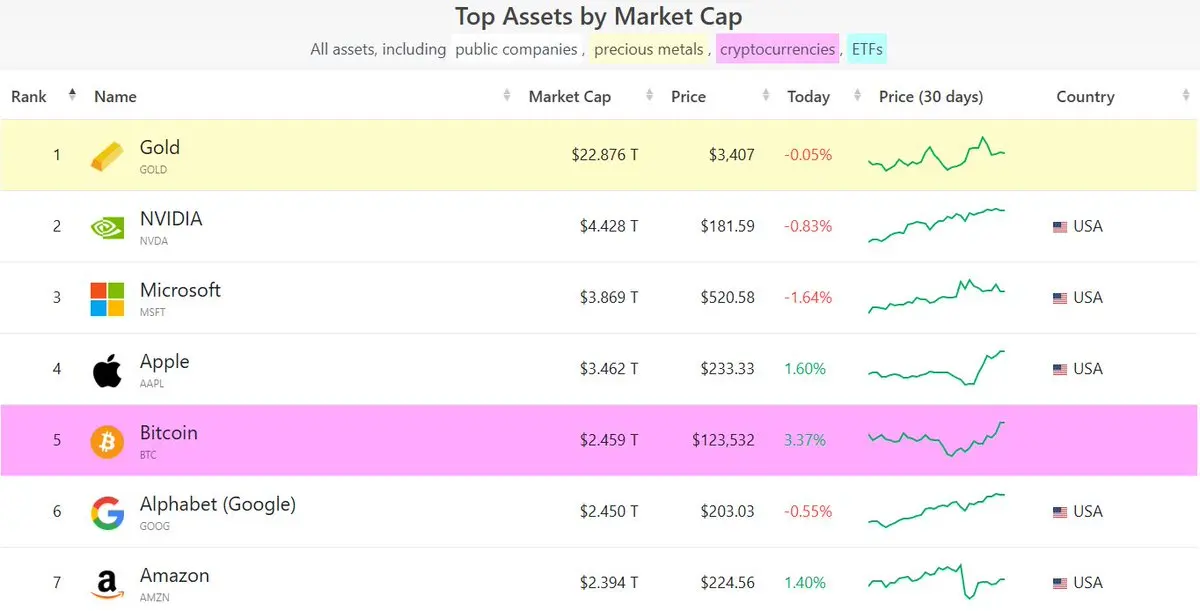1200x611 pixels.
Task: Click NVIDIA 30-day price chart
Action: pyautogui.click(x=937, y=225)
